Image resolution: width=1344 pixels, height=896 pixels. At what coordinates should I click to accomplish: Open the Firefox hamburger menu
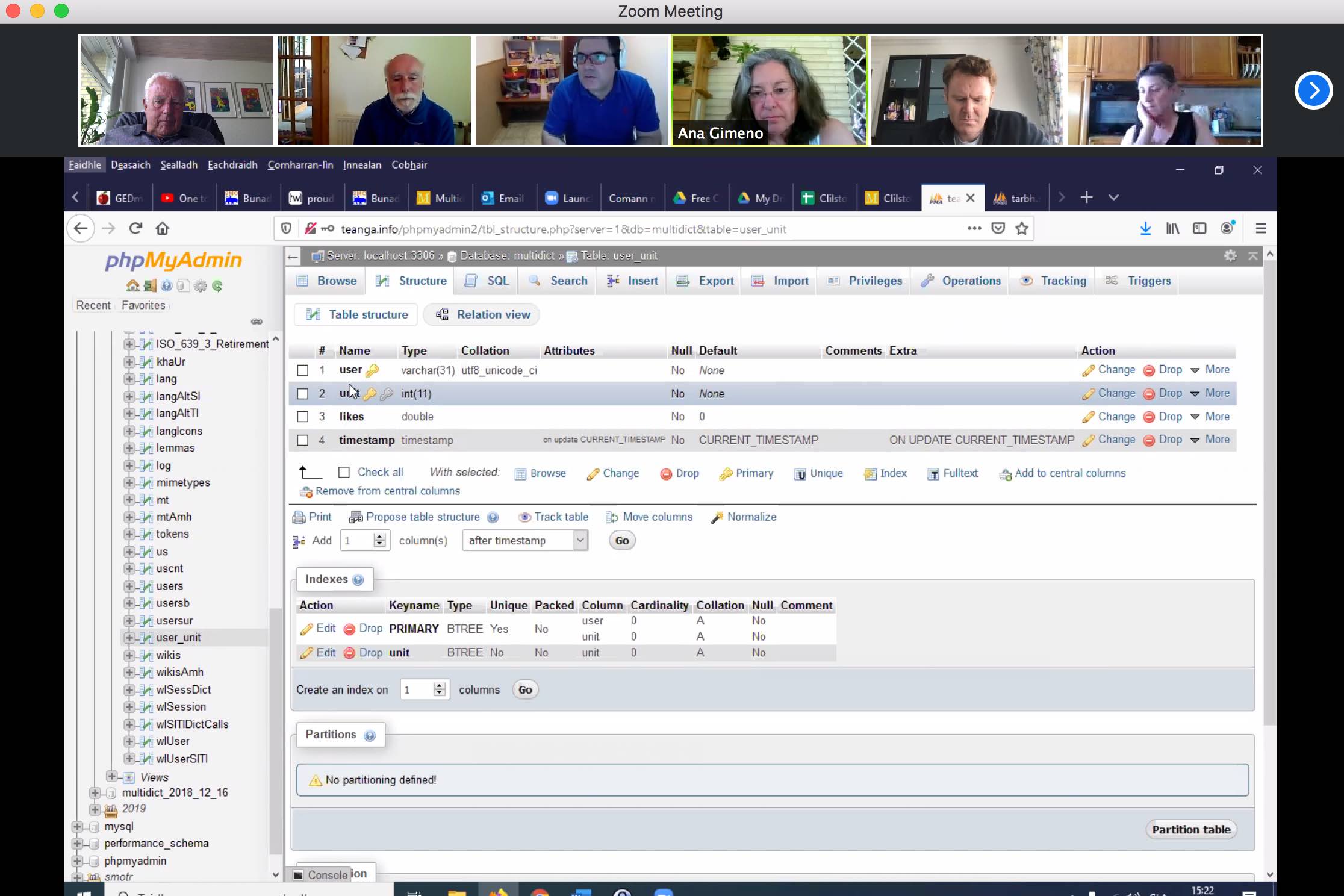coord(1261,228)
